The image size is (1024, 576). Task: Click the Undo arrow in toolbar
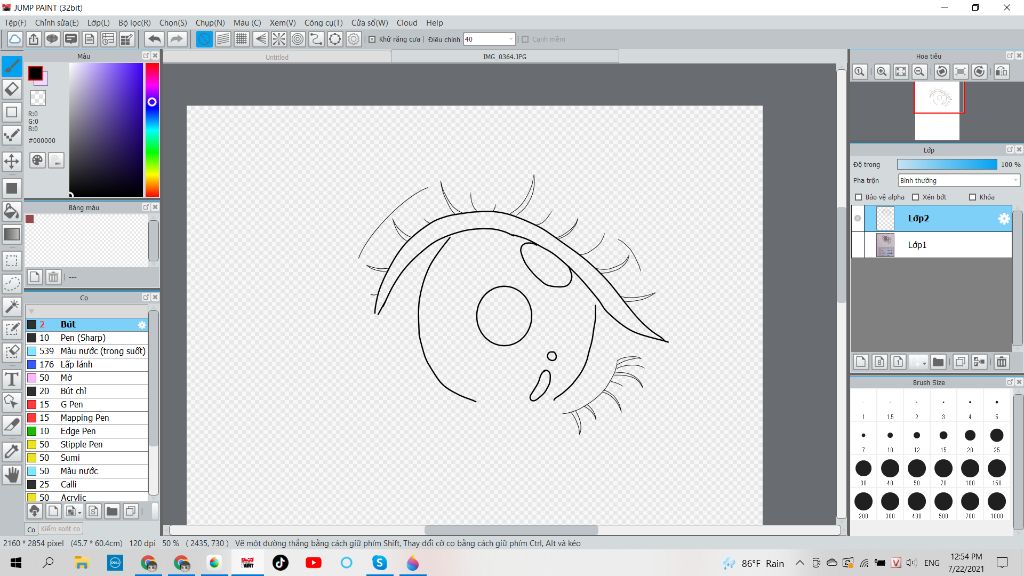[154, 39]
